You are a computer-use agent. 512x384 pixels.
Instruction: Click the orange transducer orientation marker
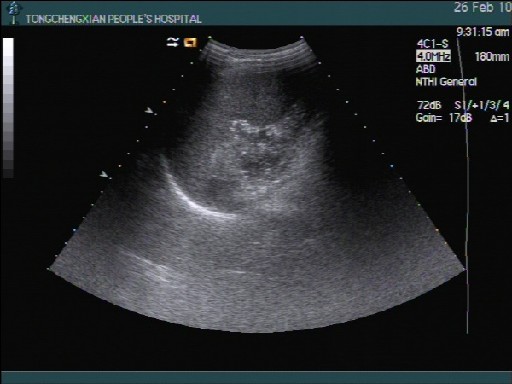[190, 42]
